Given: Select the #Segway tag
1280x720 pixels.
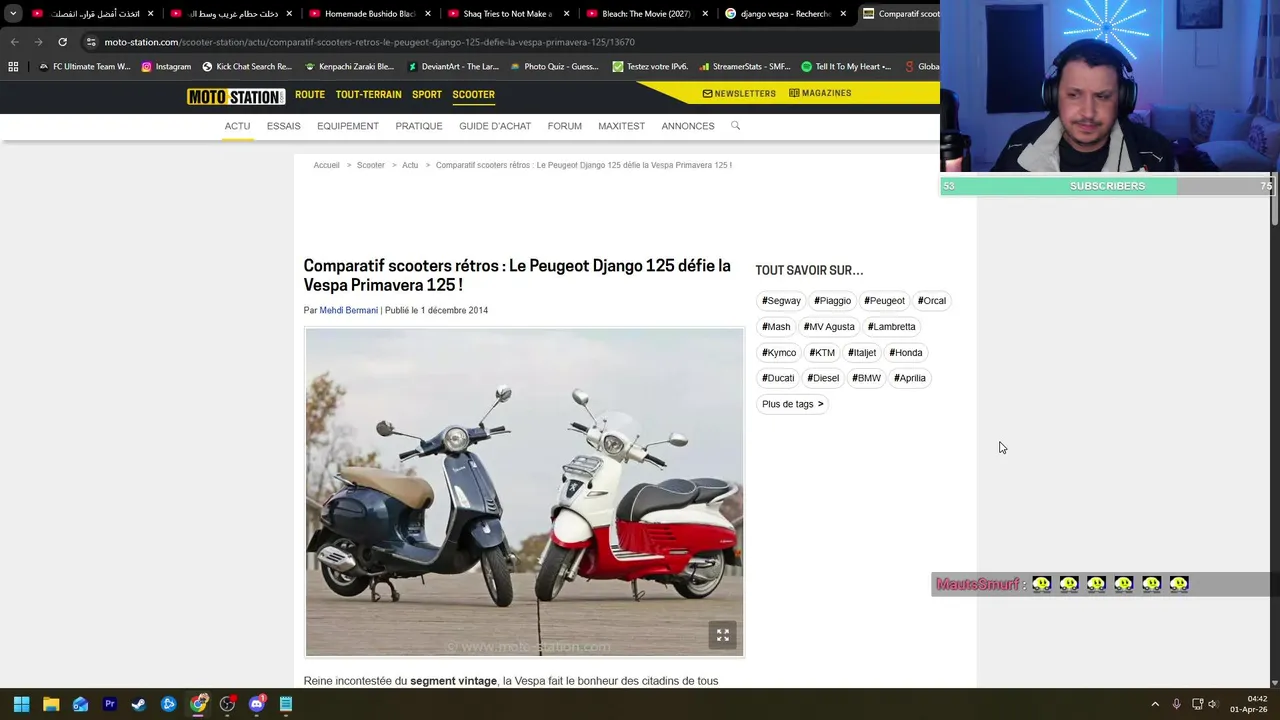Looking at the screenshot, I should (781, 301).
